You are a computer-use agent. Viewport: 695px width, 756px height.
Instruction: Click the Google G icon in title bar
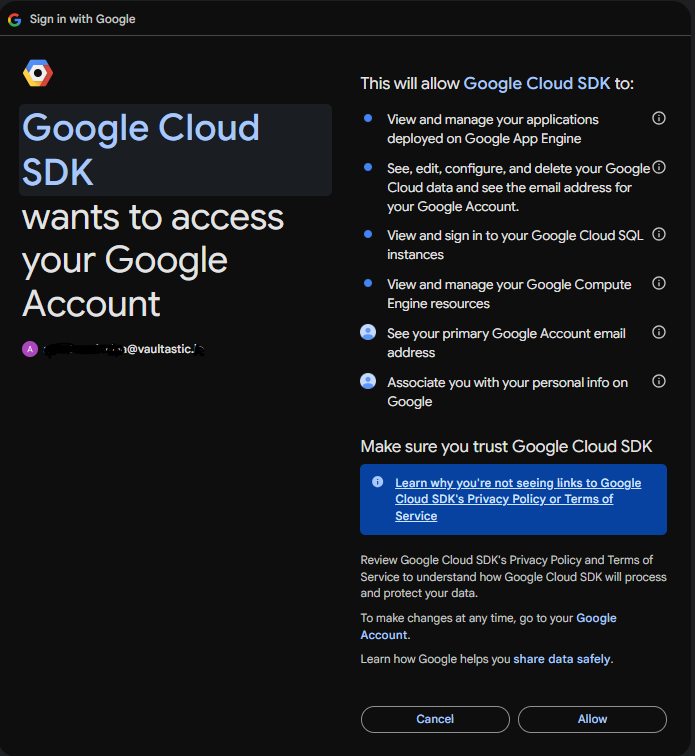coord(14,19)
